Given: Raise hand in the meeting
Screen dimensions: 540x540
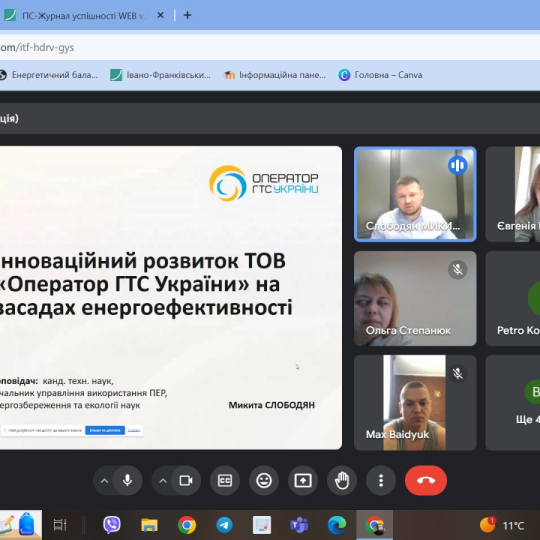Looking at the screenshot, I should point(342,480).
